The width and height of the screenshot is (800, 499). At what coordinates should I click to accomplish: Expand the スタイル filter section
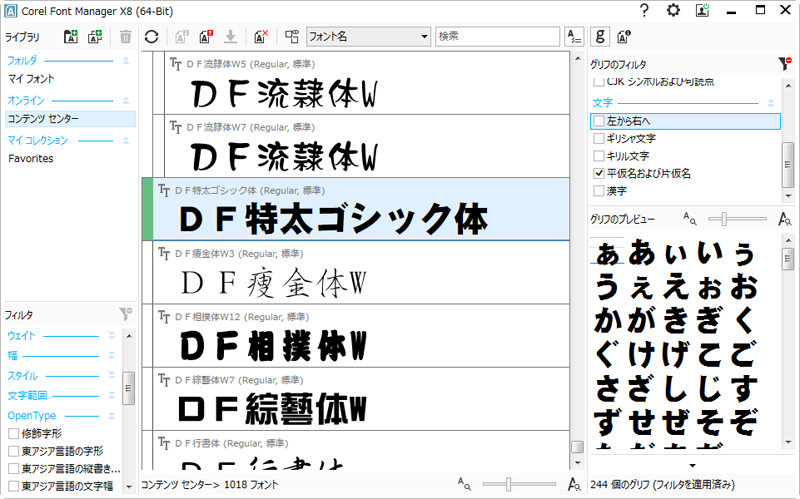point(112,376)
